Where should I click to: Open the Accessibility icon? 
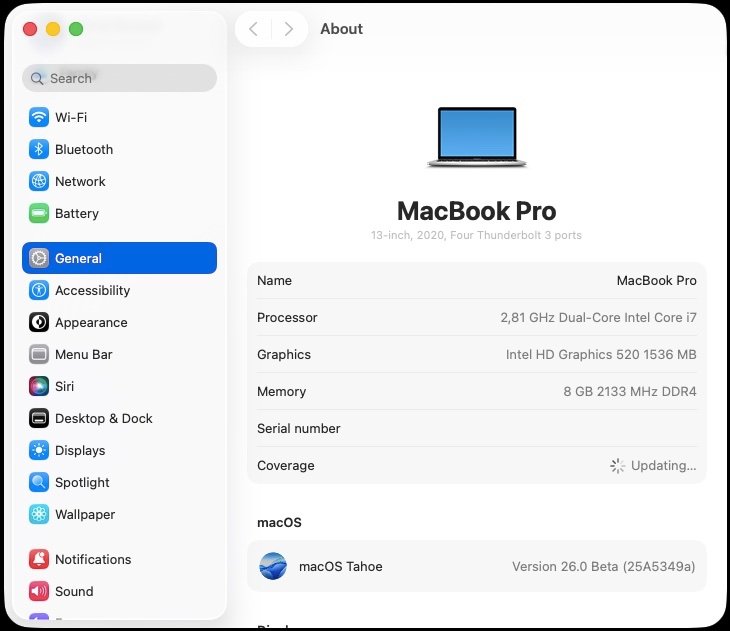coord(39,290)
